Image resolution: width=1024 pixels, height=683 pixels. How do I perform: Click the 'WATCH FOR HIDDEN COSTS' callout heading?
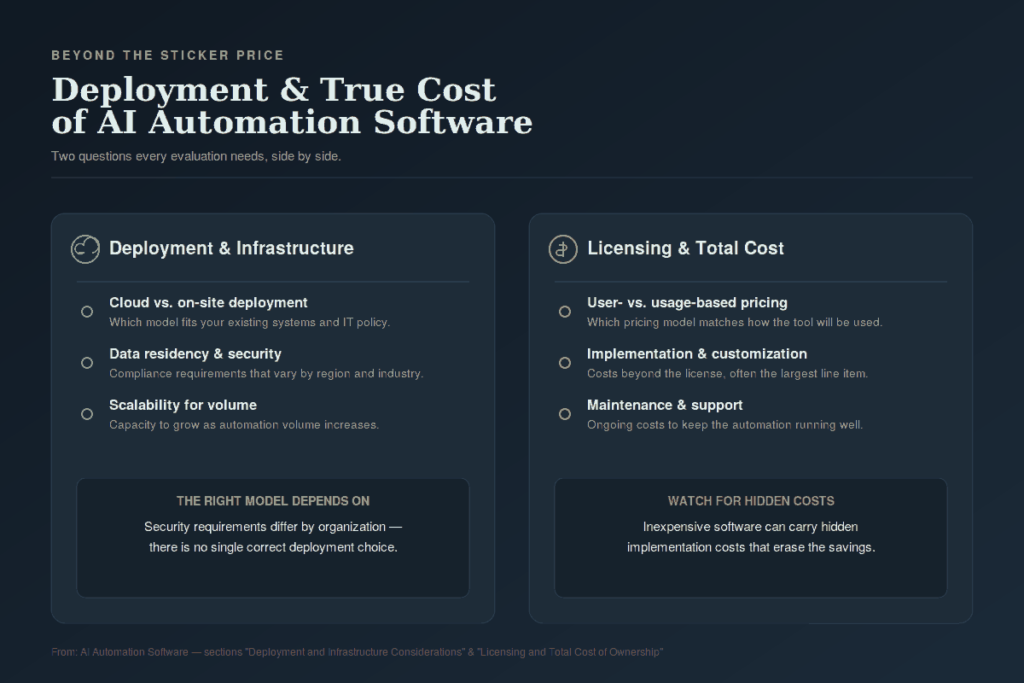(x=751, y=501)
